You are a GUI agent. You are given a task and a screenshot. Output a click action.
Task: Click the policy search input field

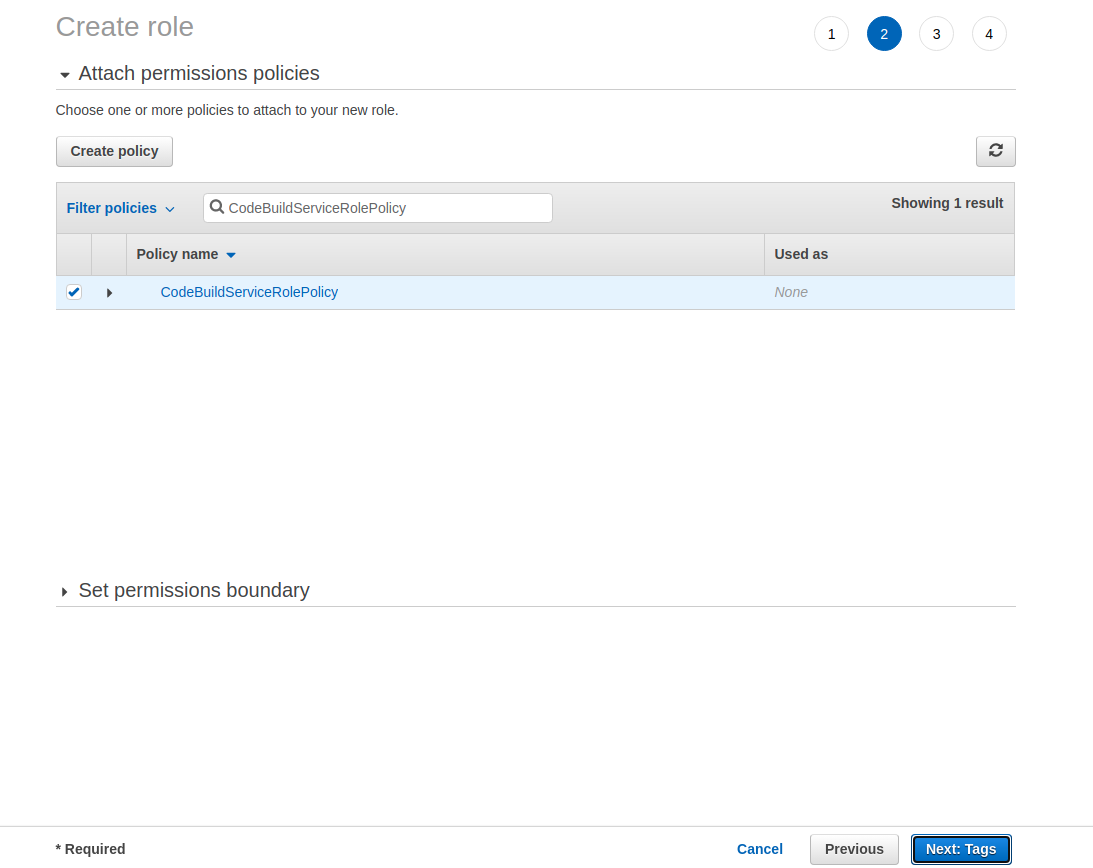[x=385, y=208]
